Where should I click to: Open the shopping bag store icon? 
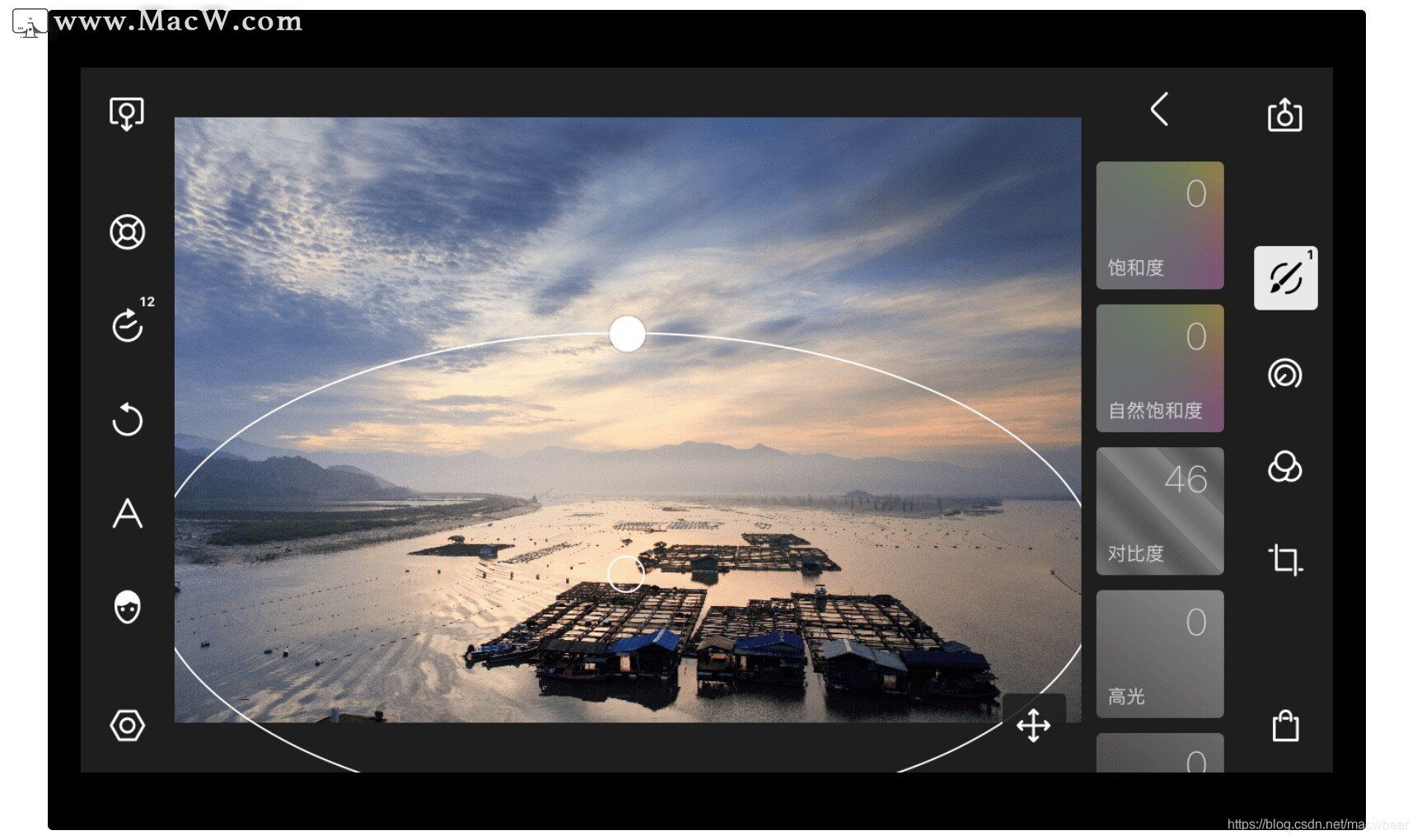coord(1285,726)
